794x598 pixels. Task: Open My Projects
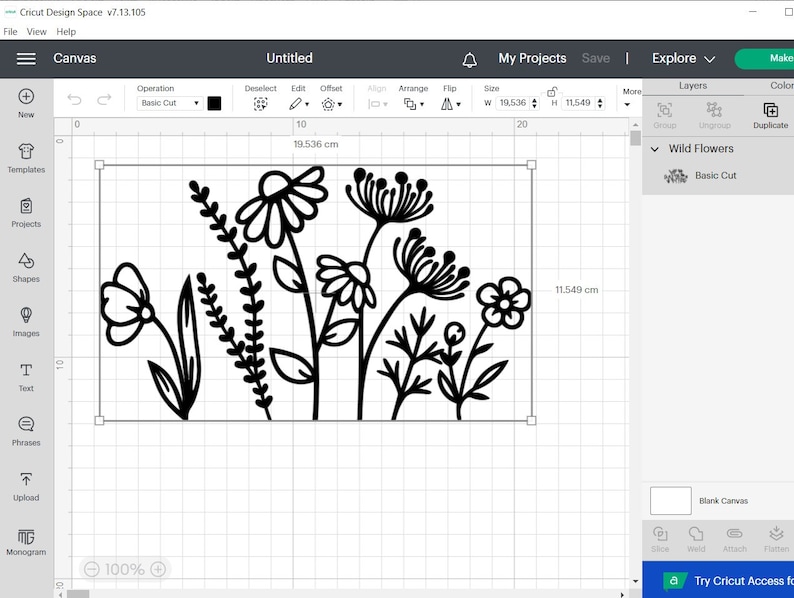click(532, 59)
